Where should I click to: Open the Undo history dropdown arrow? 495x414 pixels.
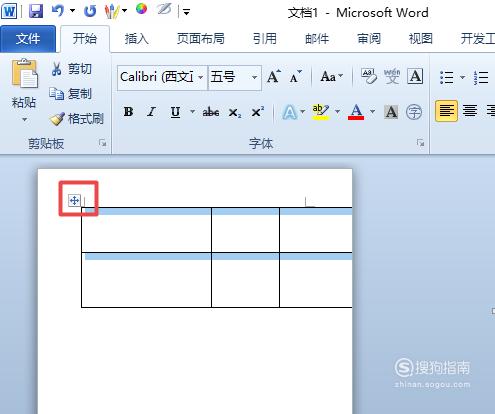tap(72, 11)
